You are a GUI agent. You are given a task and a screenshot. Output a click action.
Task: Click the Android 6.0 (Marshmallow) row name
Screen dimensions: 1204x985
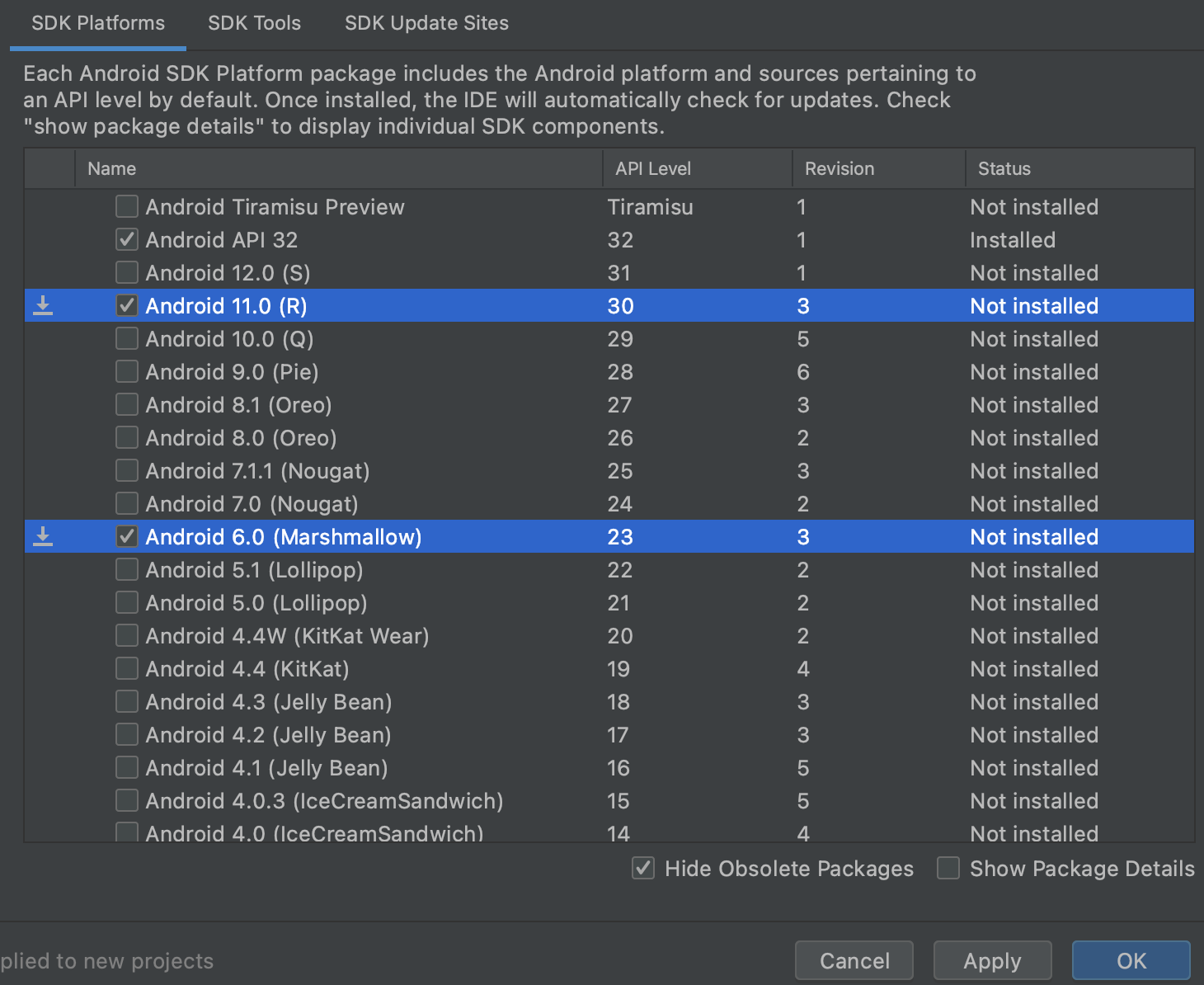[x=284, y=537]
